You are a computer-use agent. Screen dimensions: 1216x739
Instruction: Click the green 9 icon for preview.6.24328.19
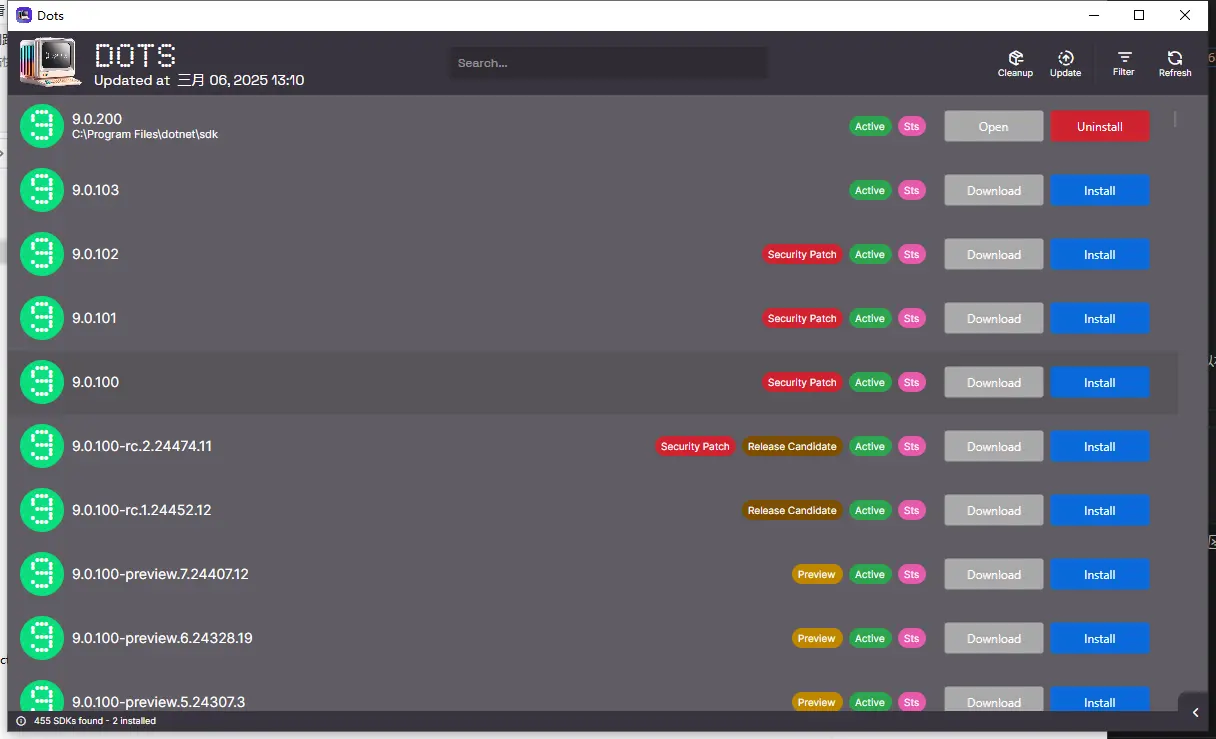click(x=42, y=638)
